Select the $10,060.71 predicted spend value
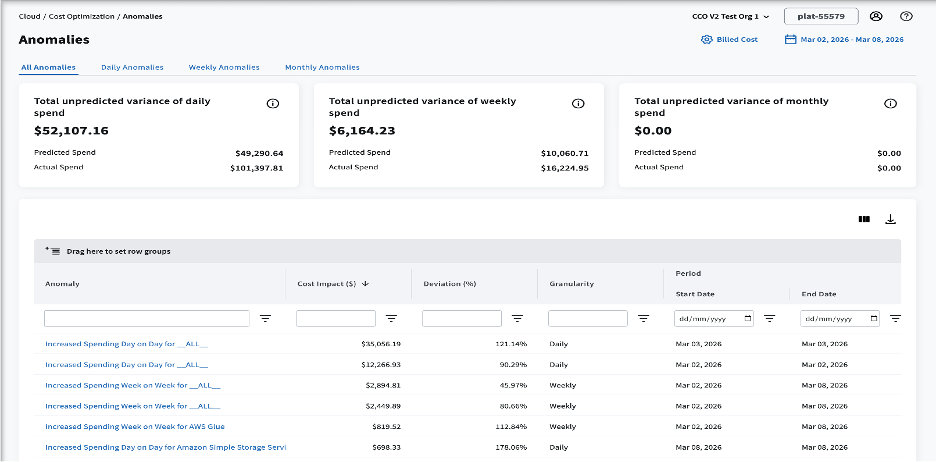The width and height of the screenshot is (936, 462). [565, 153]
